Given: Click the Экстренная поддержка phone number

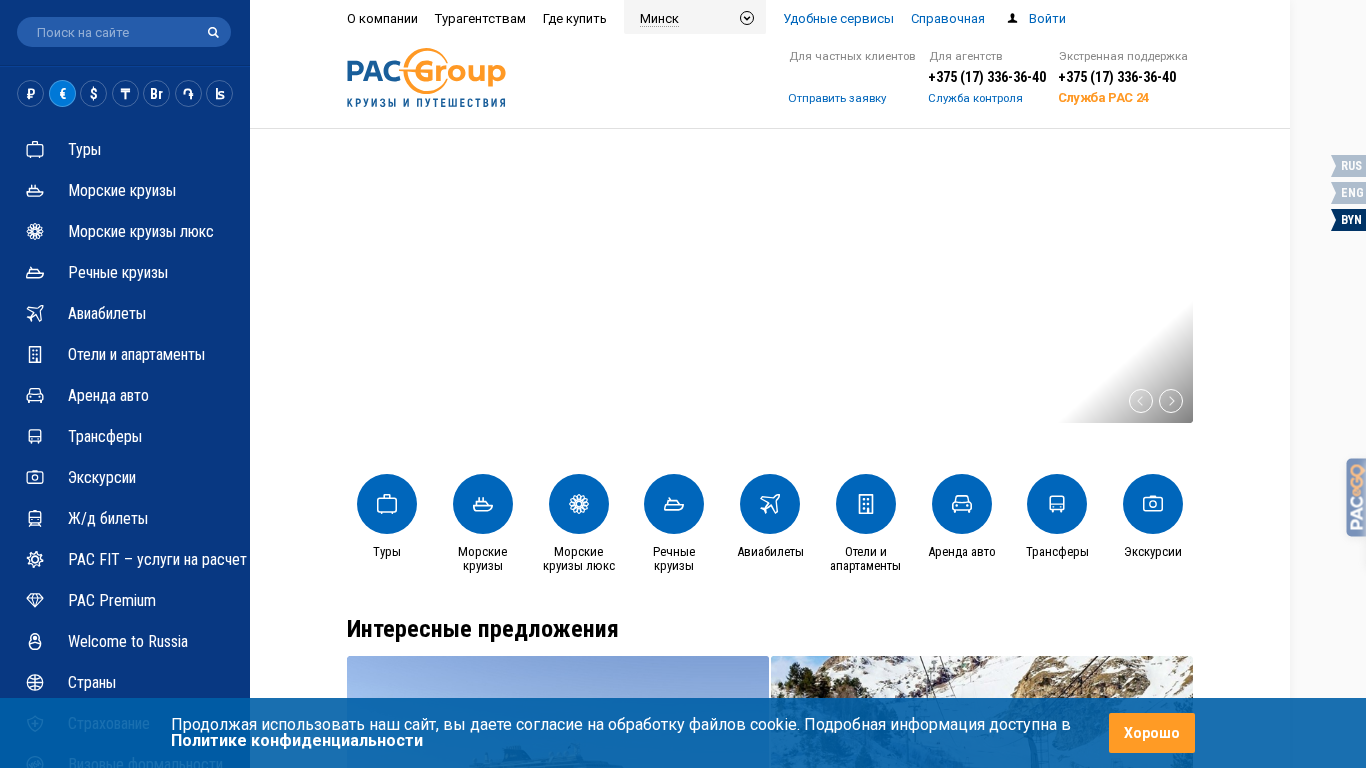Looking at the screenshot, I should coord(1117,77).
